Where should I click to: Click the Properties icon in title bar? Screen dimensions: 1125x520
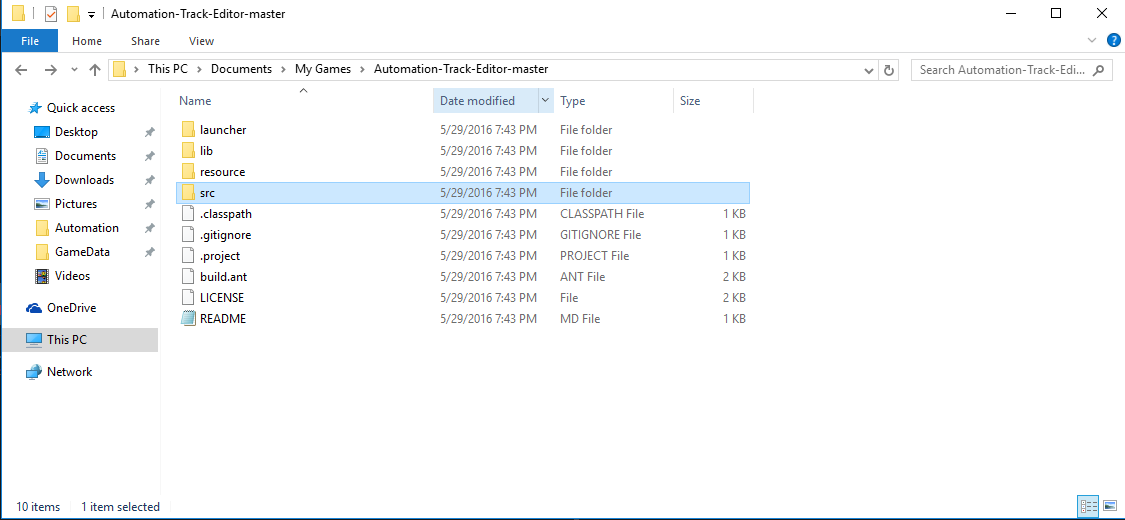click(x=50, y=14)
